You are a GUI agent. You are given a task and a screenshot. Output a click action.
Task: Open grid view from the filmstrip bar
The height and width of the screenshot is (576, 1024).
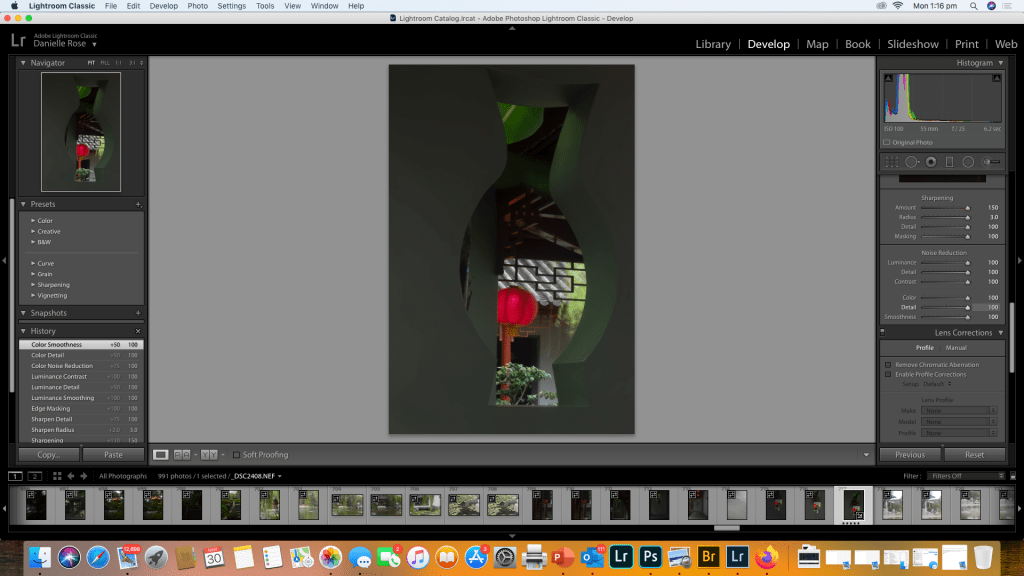pos(58,476)
